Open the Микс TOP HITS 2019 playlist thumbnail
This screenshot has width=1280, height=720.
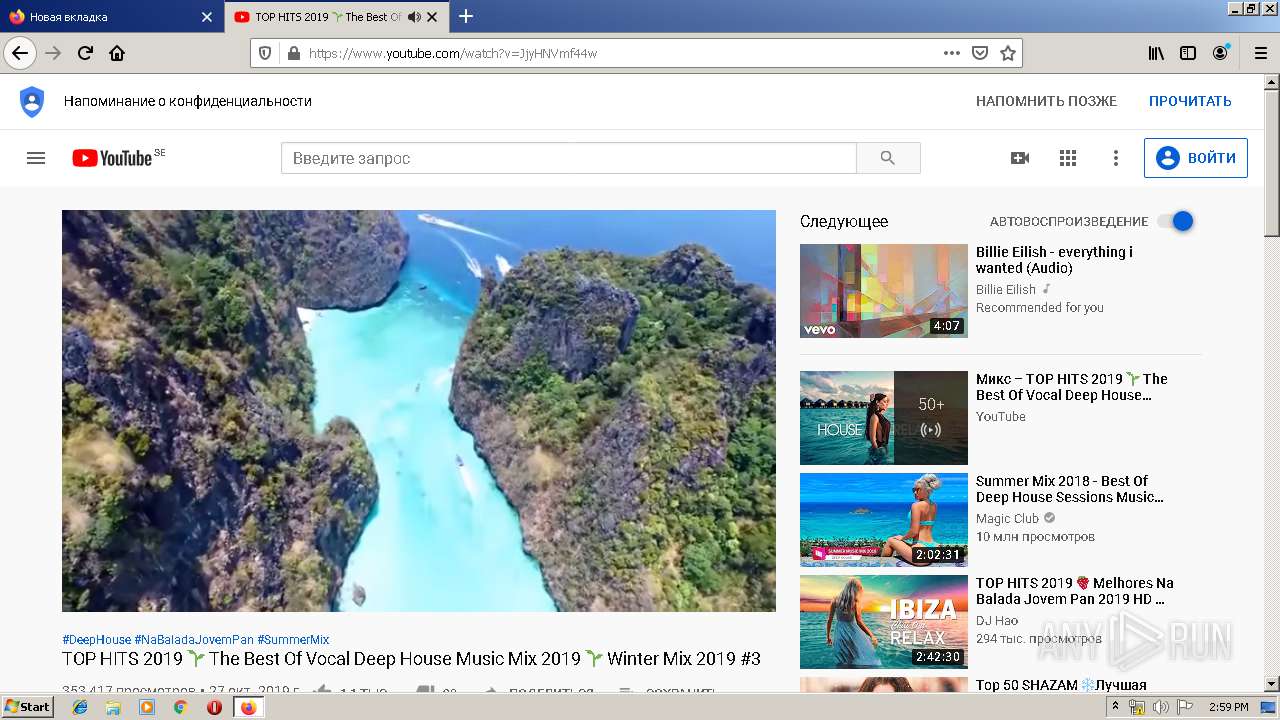pyautogui.click(x=884, y=418)
